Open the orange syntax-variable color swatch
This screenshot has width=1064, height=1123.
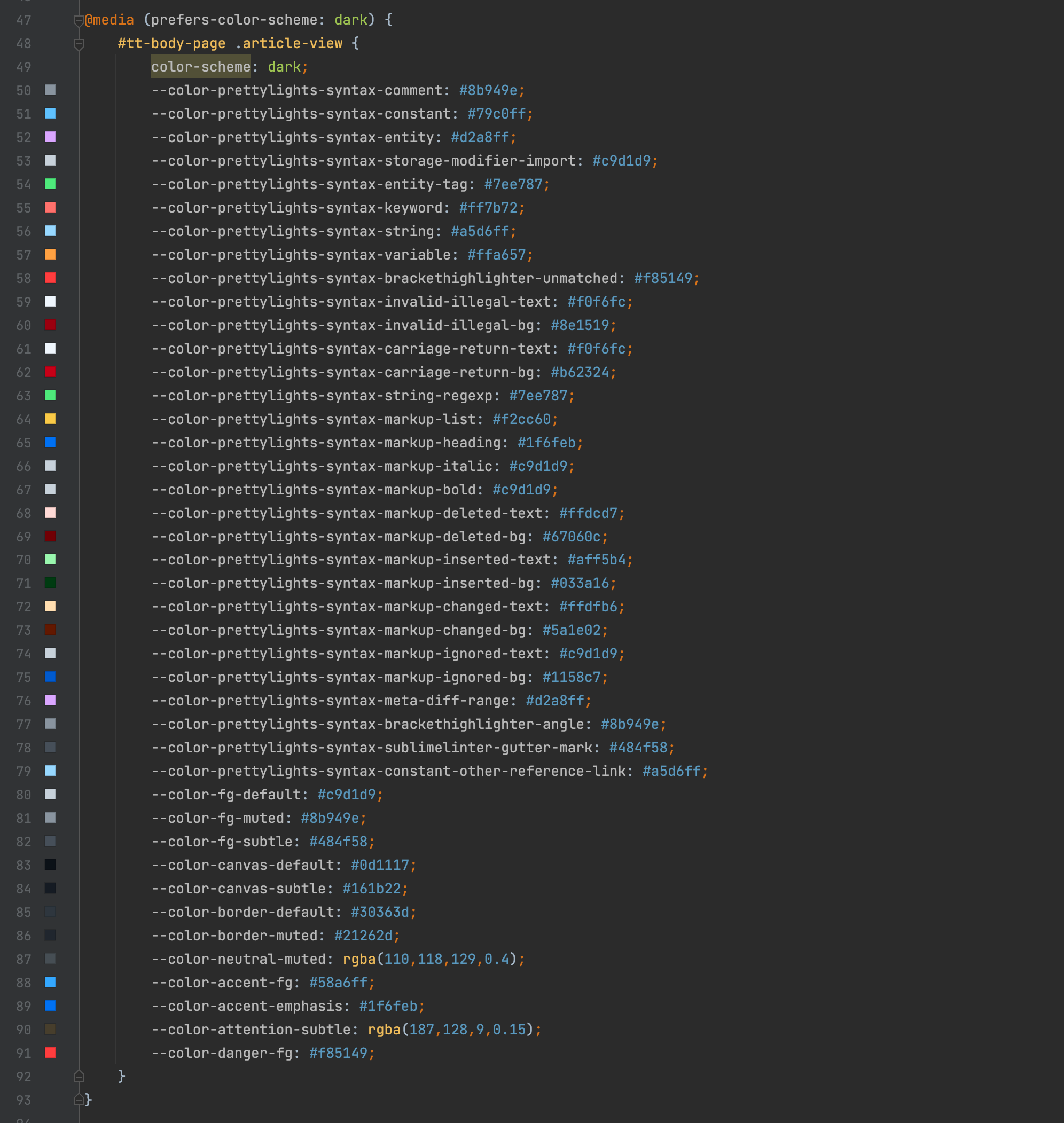tap(50, 255)
